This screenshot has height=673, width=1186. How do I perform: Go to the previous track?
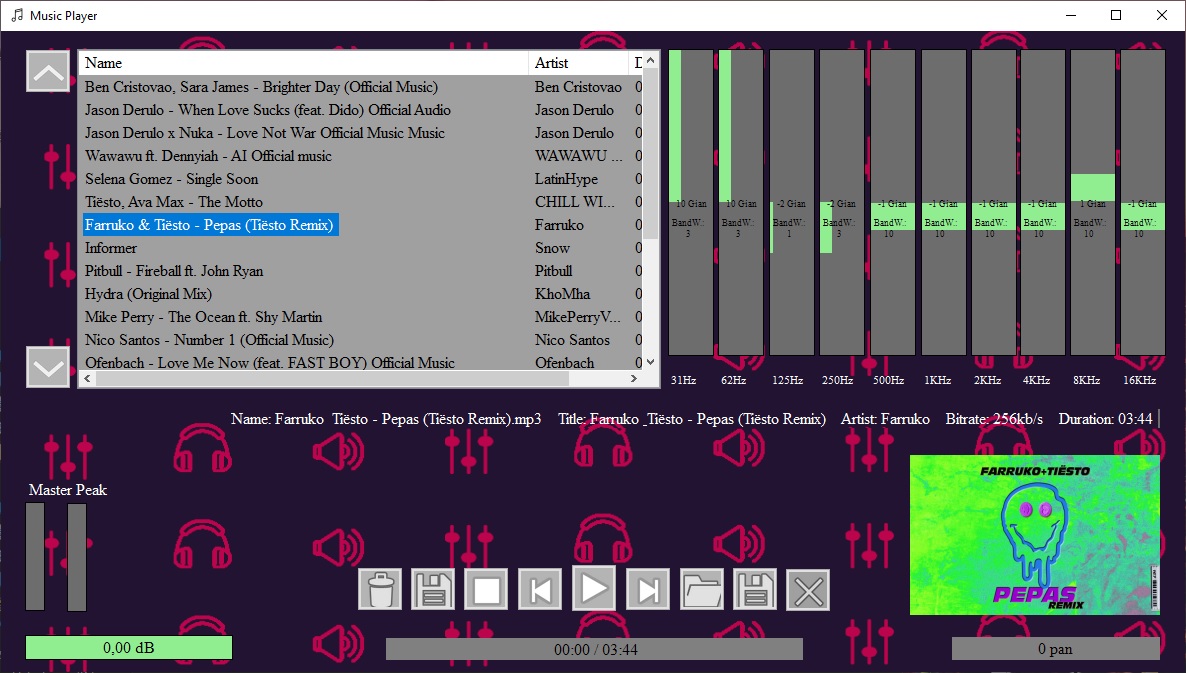click(540, 590)
